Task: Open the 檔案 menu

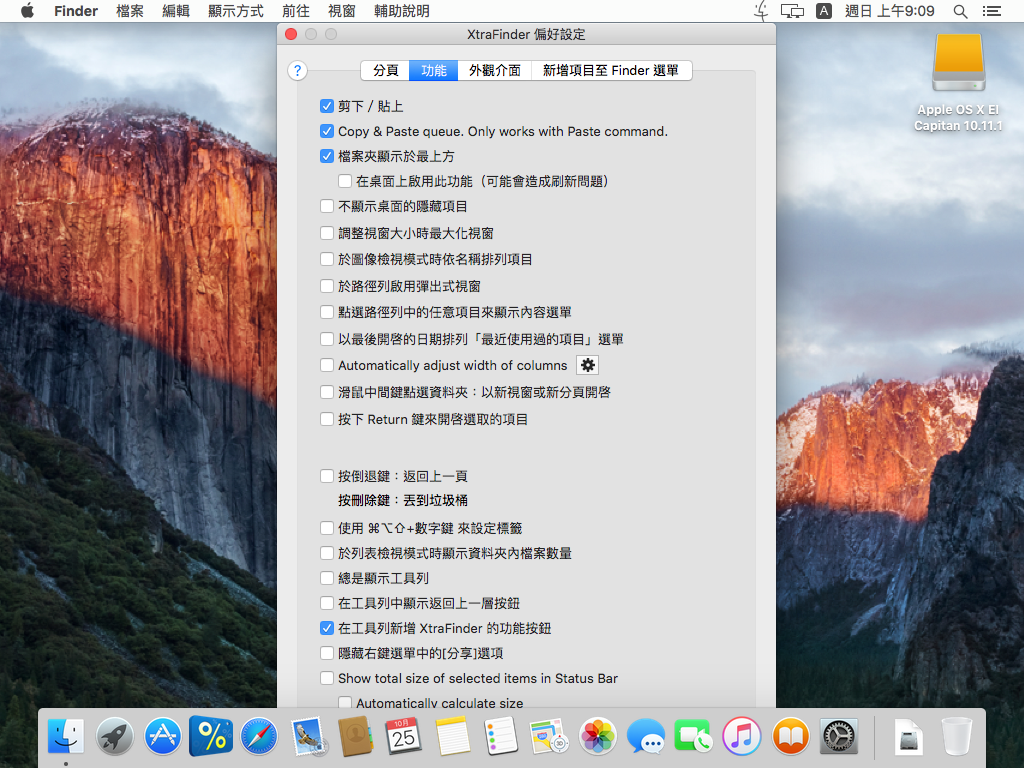Action: (129, 11)
